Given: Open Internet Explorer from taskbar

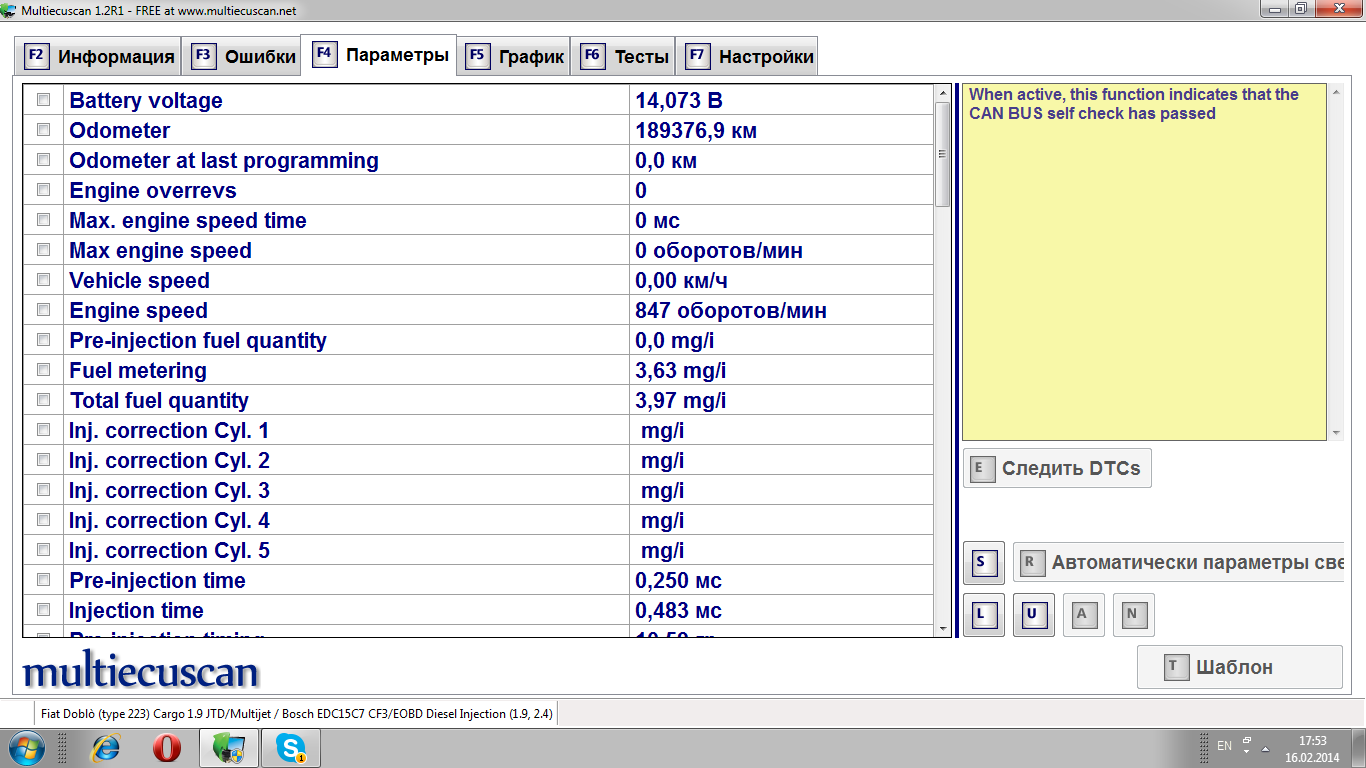Looking at the screenshot, I should pyautogui.click(x=105, y=747).
